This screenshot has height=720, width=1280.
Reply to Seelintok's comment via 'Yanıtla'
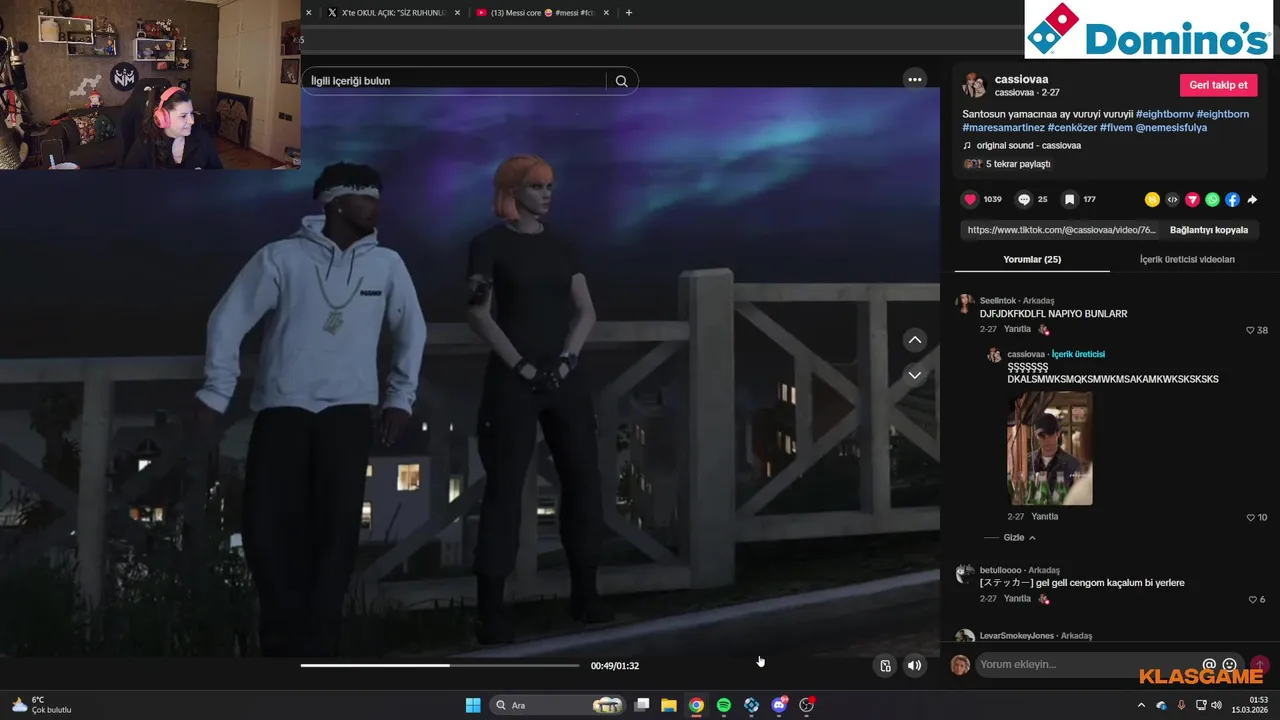[x=1017, y=329]
